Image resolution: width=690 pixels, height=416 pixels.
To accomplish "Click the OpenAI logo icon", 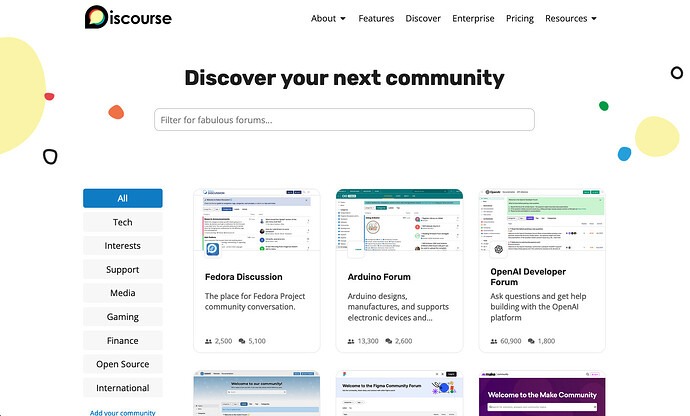I will (x=498, y=250).
